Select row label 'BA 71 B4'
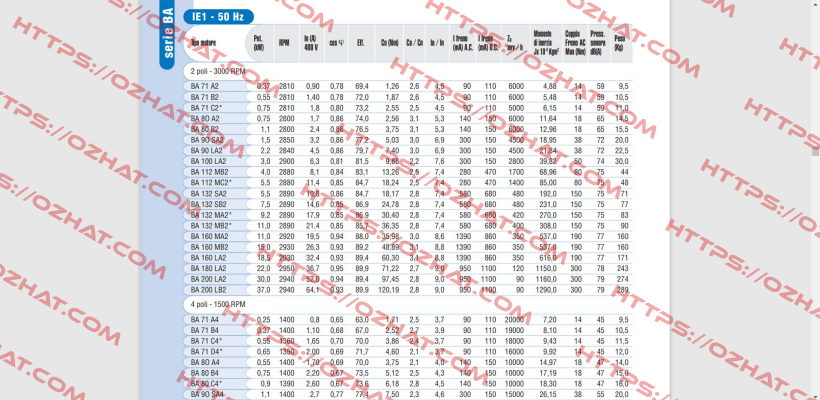 click(204, 330)
